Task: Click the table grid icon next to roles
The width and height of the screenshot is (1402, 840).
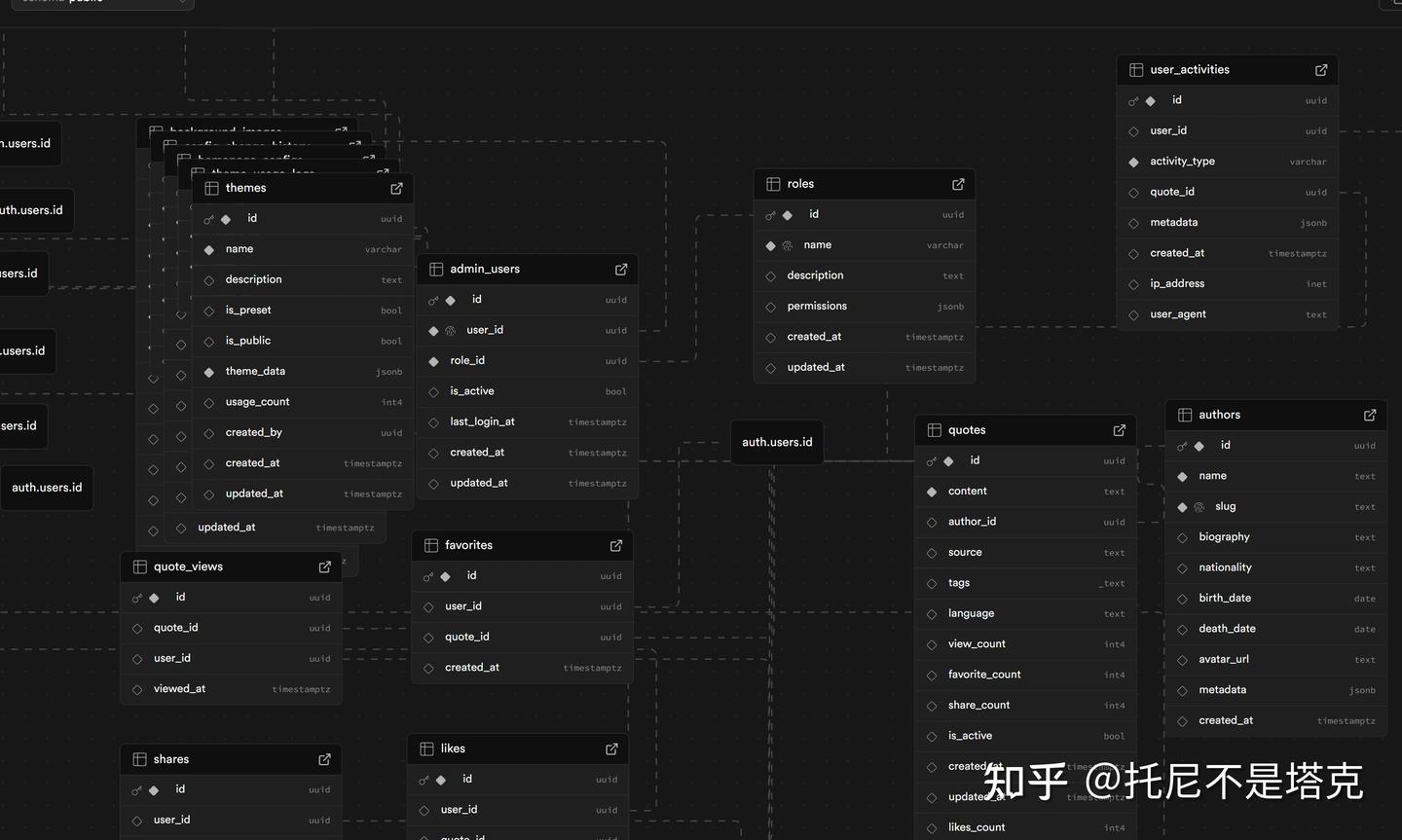Action: [773, 184]
